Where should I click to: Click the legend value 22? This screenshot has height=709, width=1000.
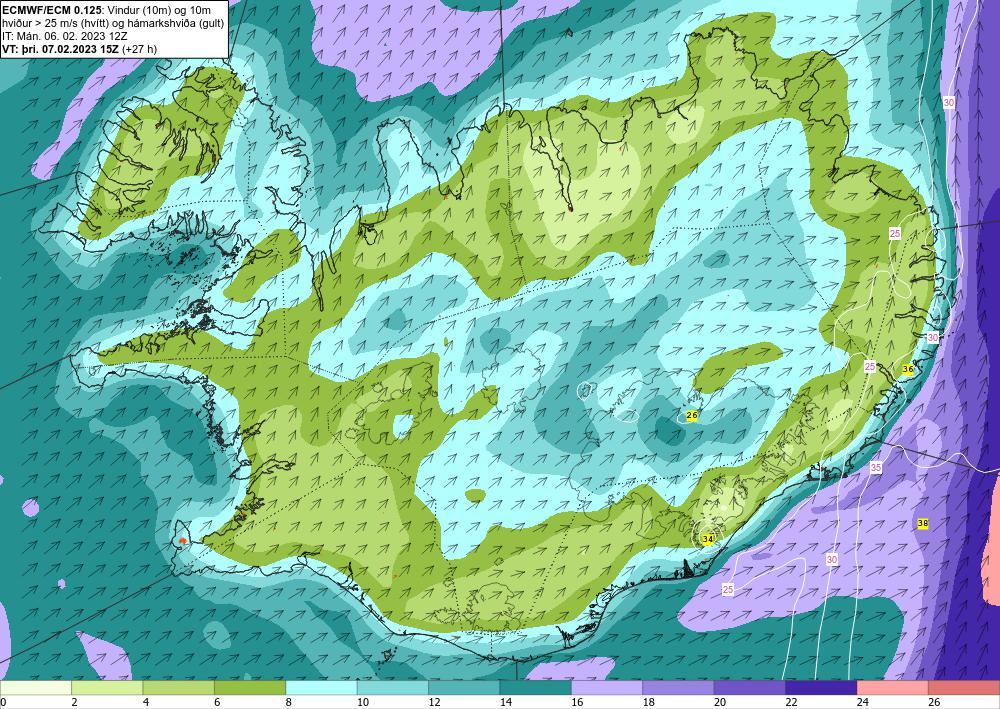(791, 702)
